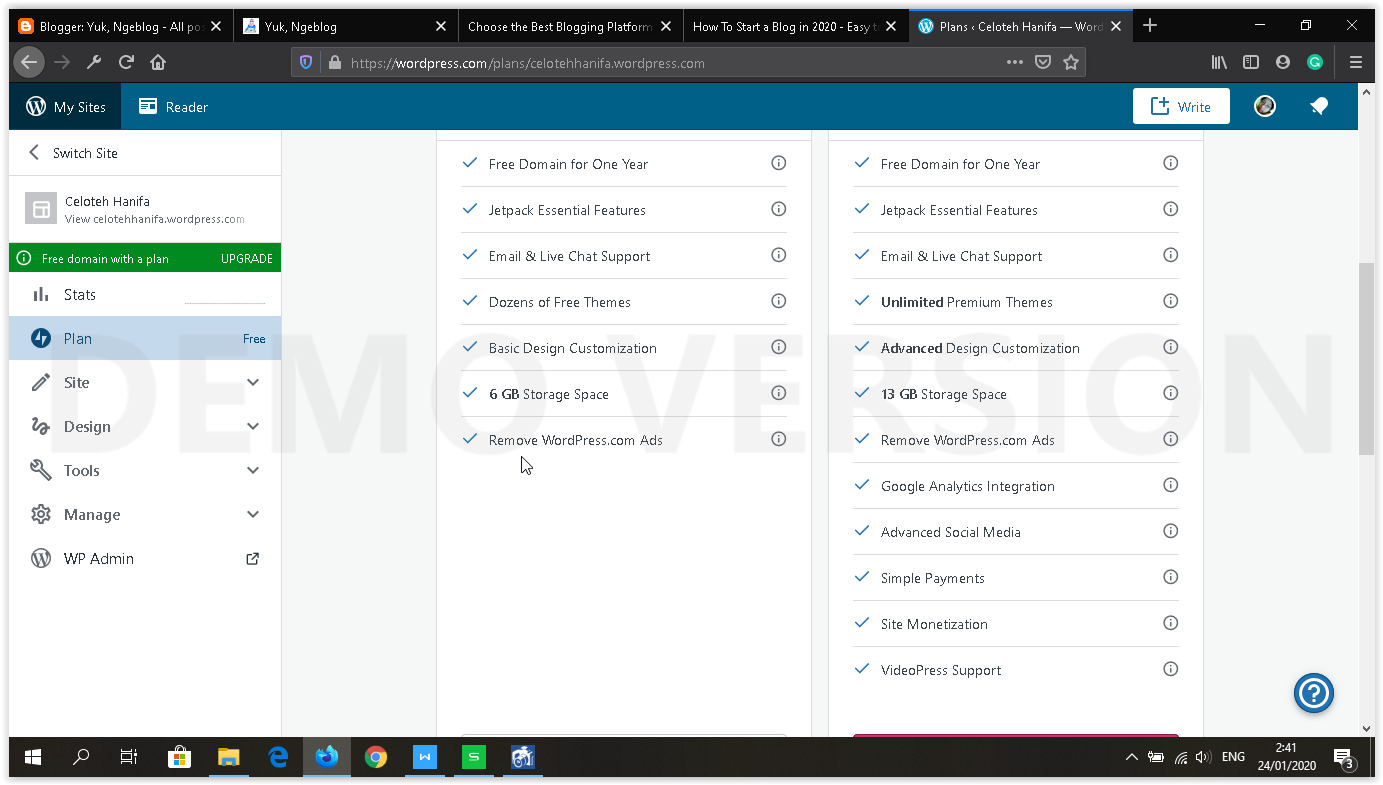Viewport: 1383px width, 785px height.
Task: Click Switch Site back arrow
Action: coord(34,153)
